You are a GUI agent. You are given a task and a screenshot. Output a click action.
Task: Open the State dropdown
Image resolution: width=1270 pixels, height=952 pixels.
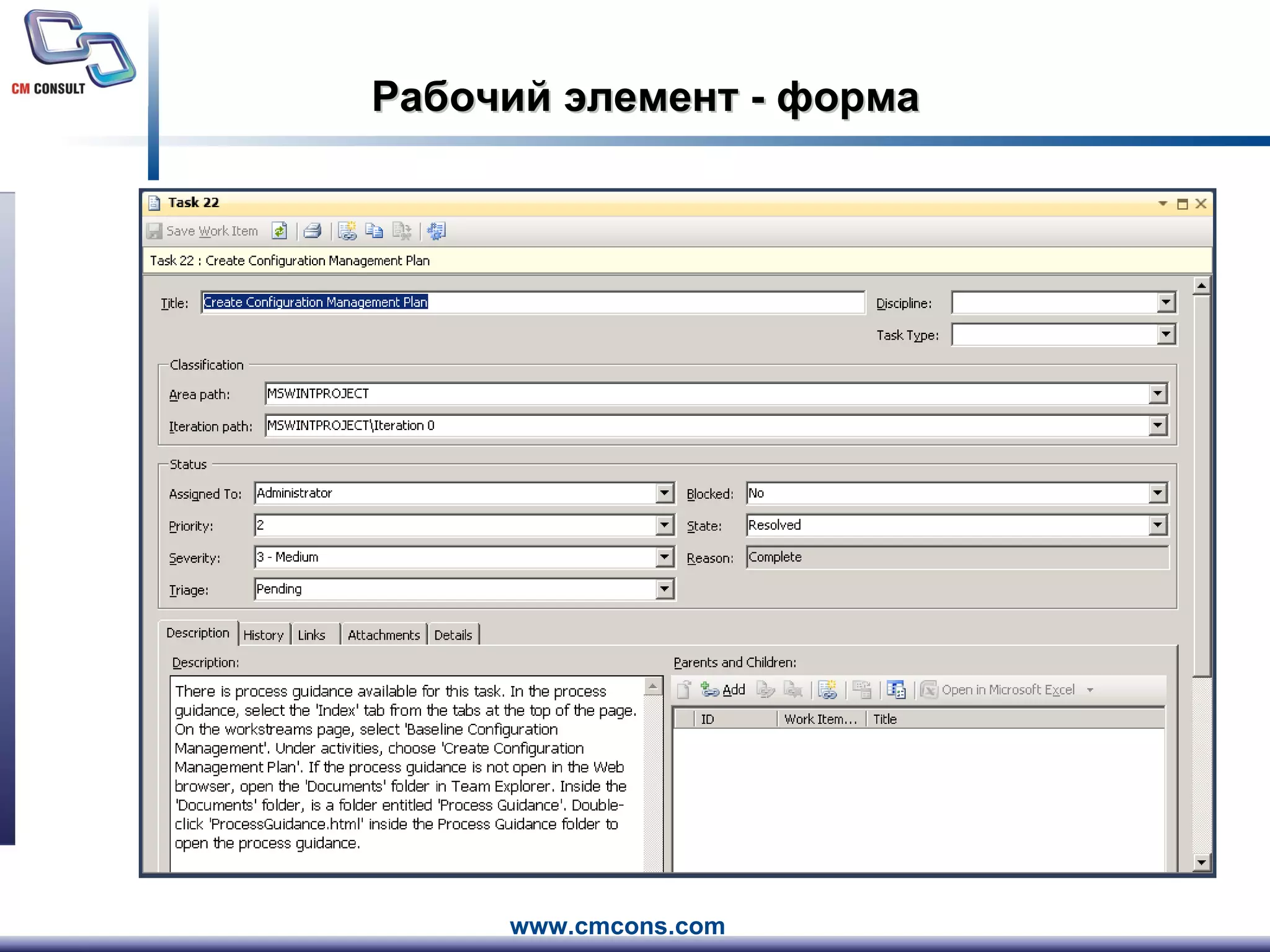click(1157, 526)
